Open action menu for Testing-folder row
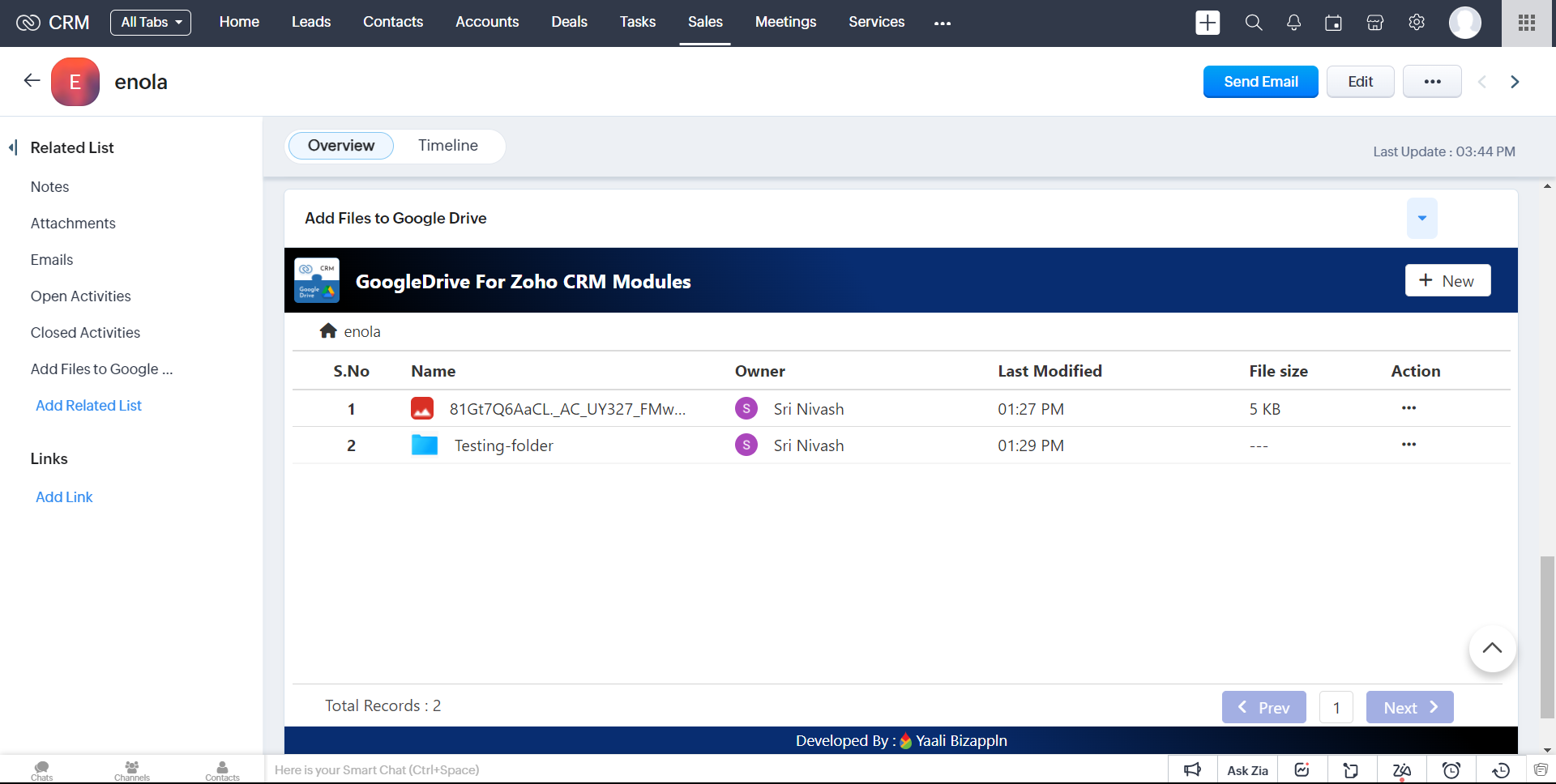Image resolution: width=1556 pixels, height=784 pixels. pos(1409,445)
